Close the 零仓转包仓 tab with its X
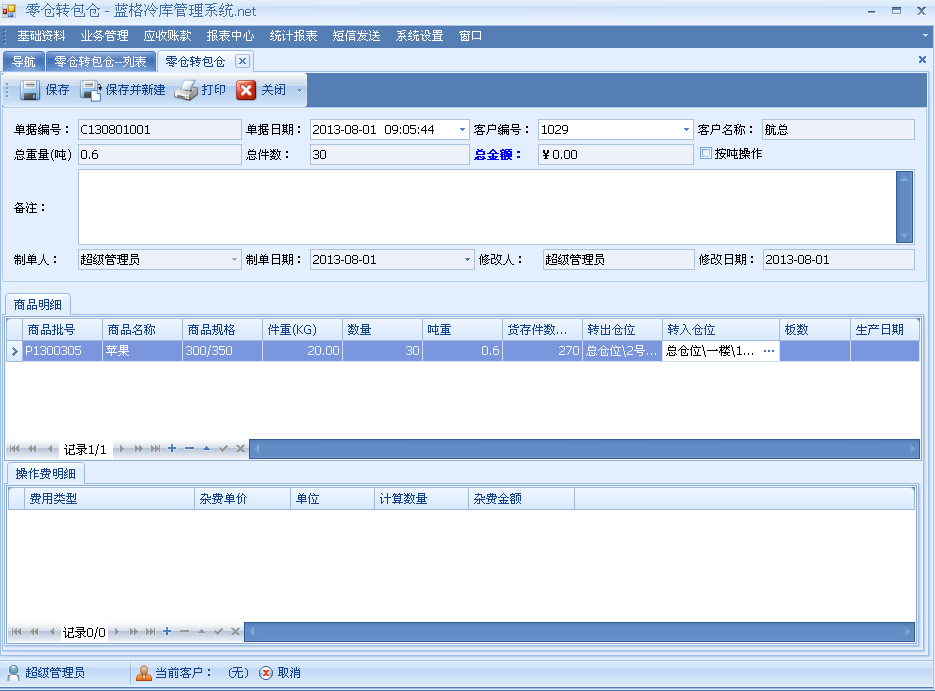 242,61
